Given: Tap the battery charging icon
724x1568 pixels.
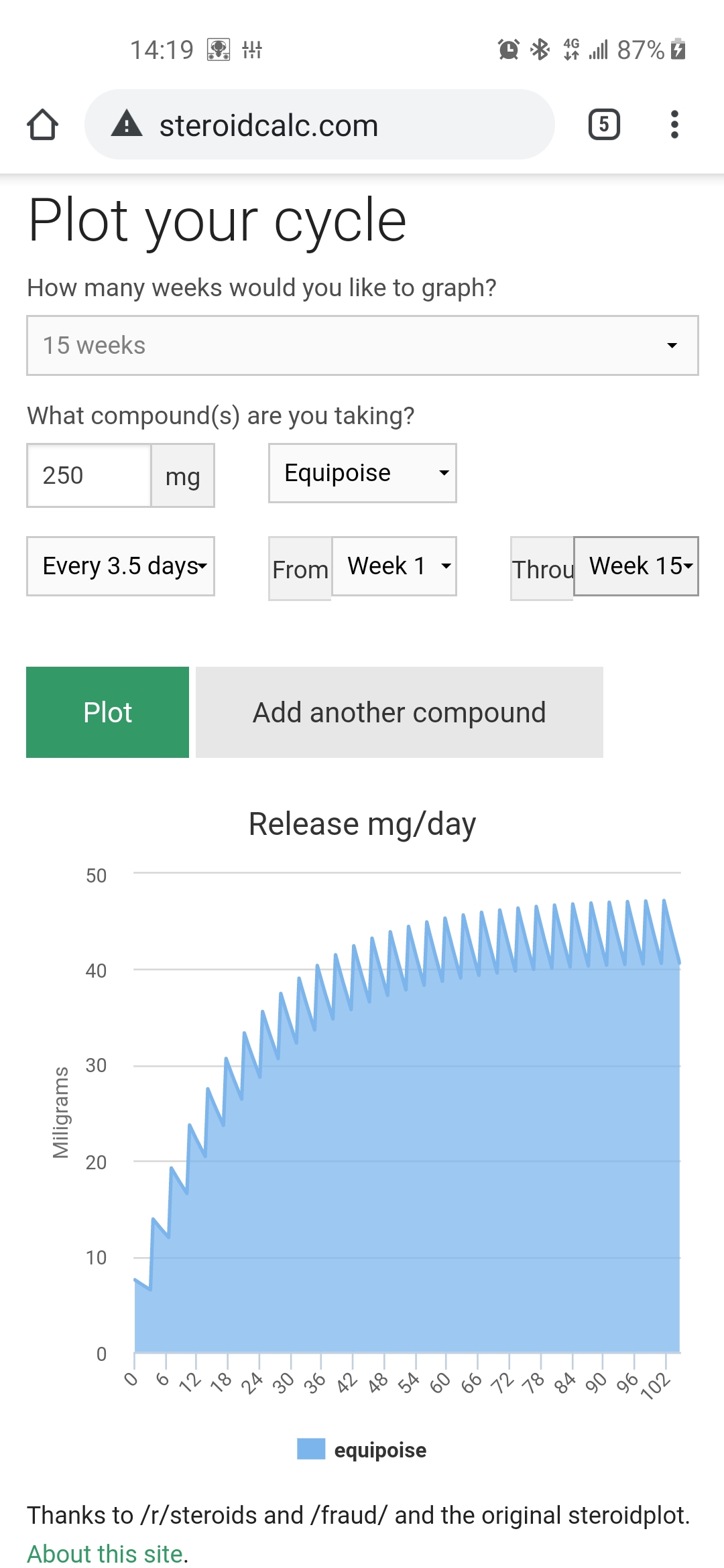Looking at the screenshot, I should pos(678,50).
